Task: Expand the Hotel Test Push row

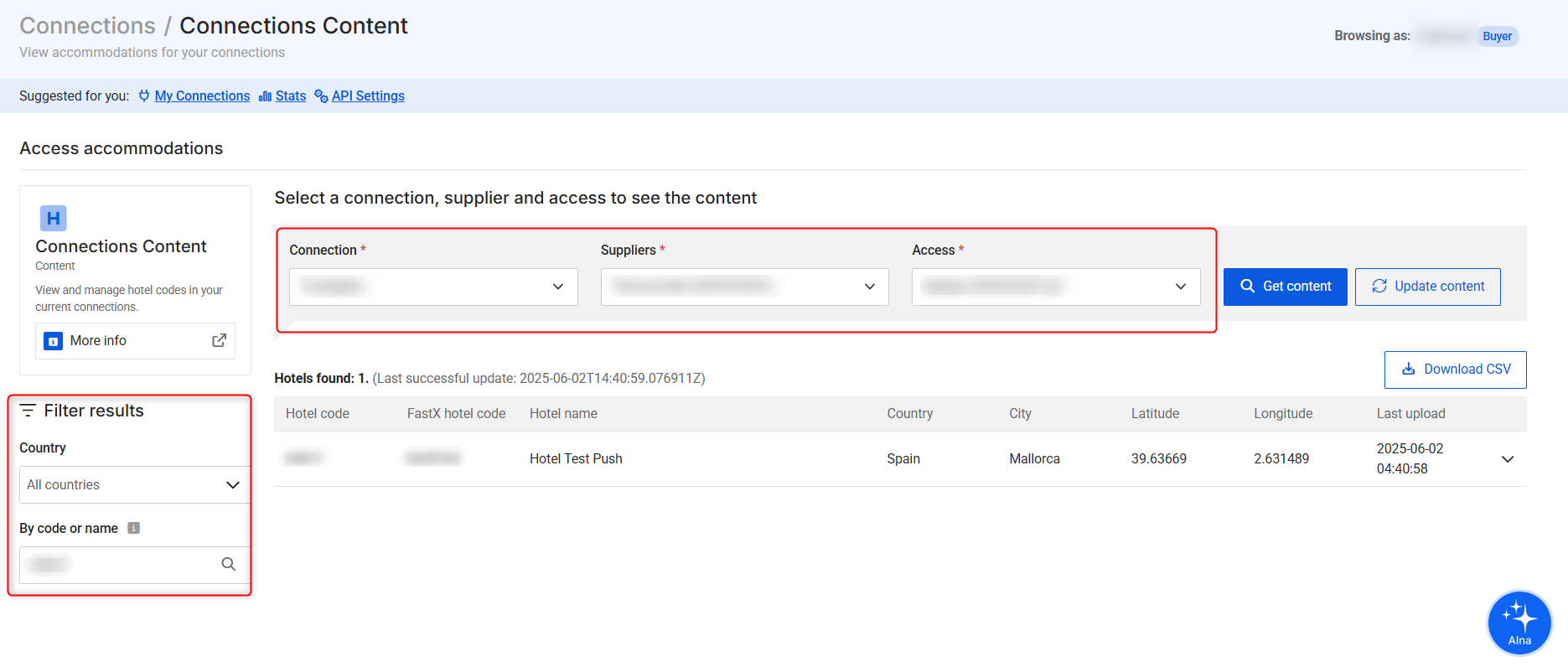Action: click(1507, 459)
